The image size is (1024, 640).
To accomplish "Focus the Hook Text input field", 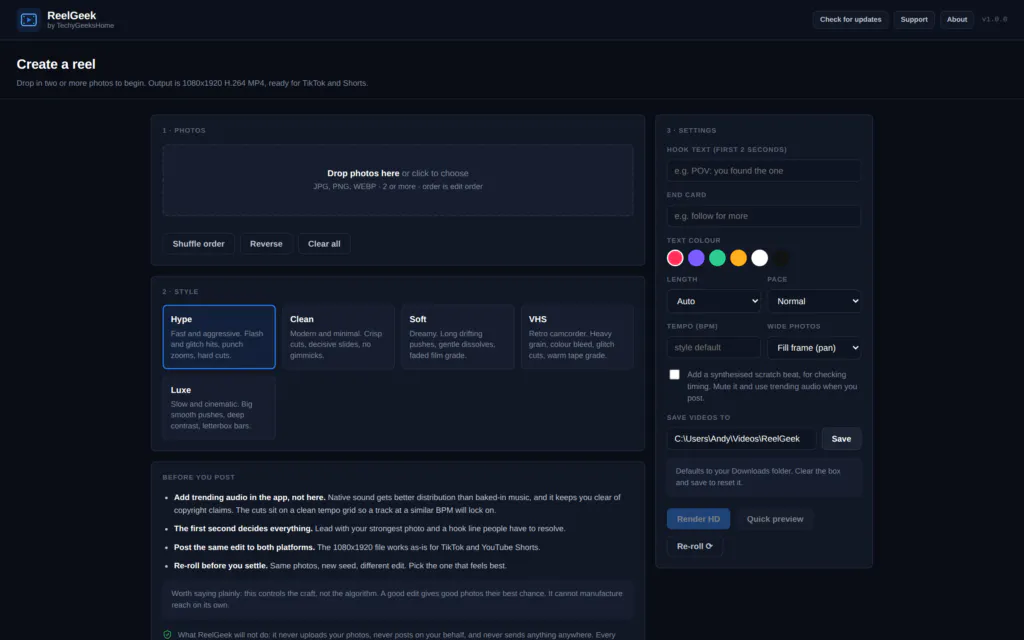I will [x=763, y=170].
